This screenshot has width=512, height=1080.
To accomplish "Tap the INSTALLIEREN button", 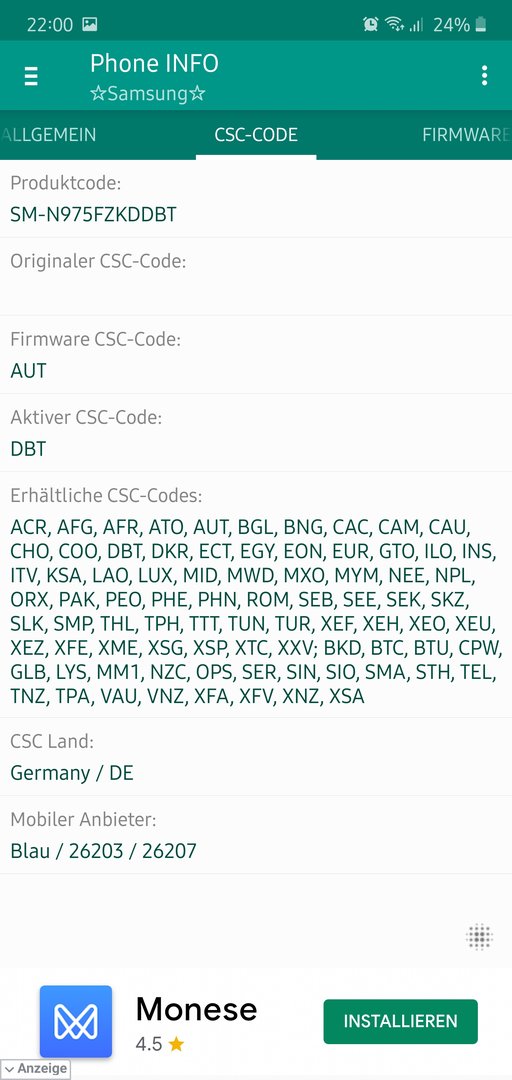I will [400, 1021].
